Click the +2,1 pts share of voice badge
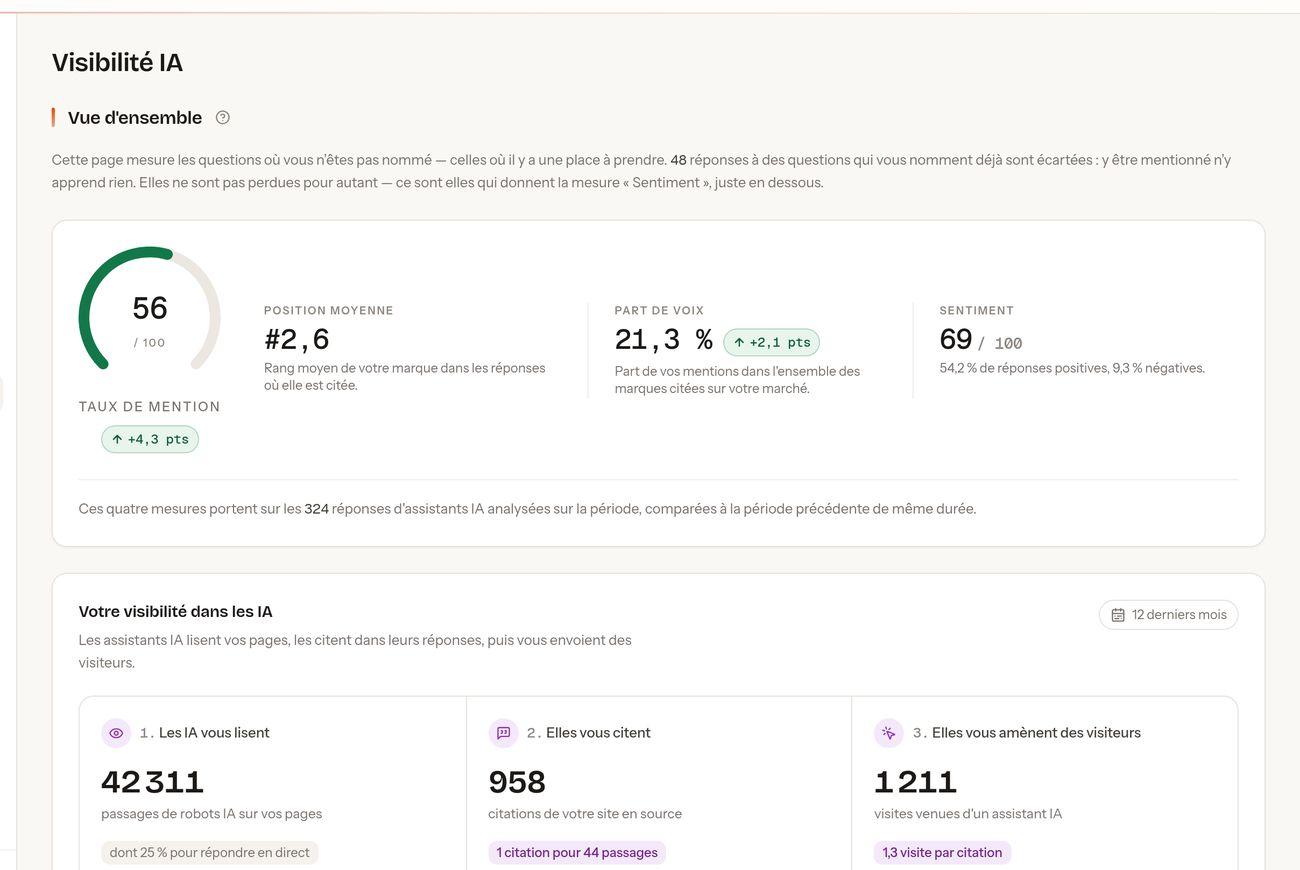The image size is (1300, 870). point(771,342)
